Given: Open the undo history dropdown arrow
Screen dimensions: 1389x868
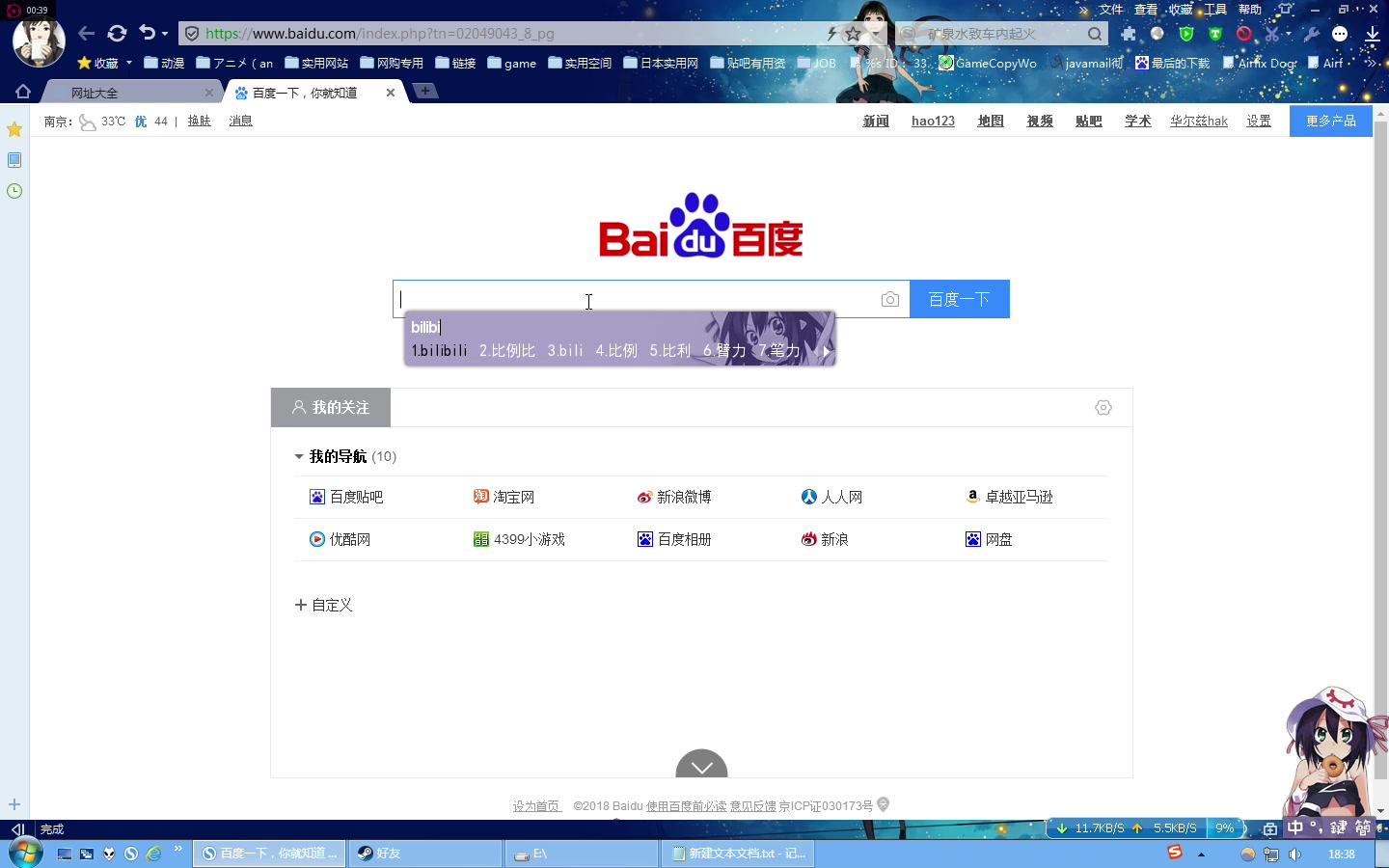Looking at the screenshot, I should [165, 34].
